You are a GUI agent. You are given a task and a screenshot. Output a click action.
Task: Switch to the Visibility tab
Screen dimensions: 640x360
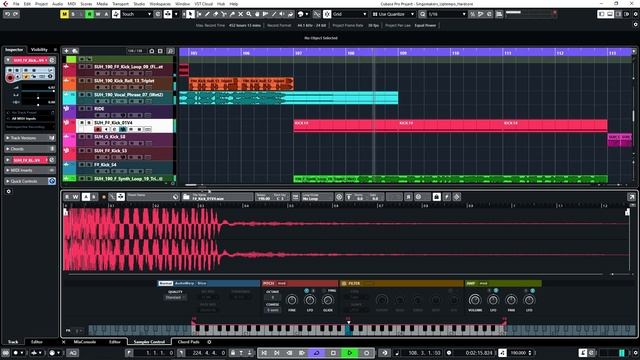(39, 49)
